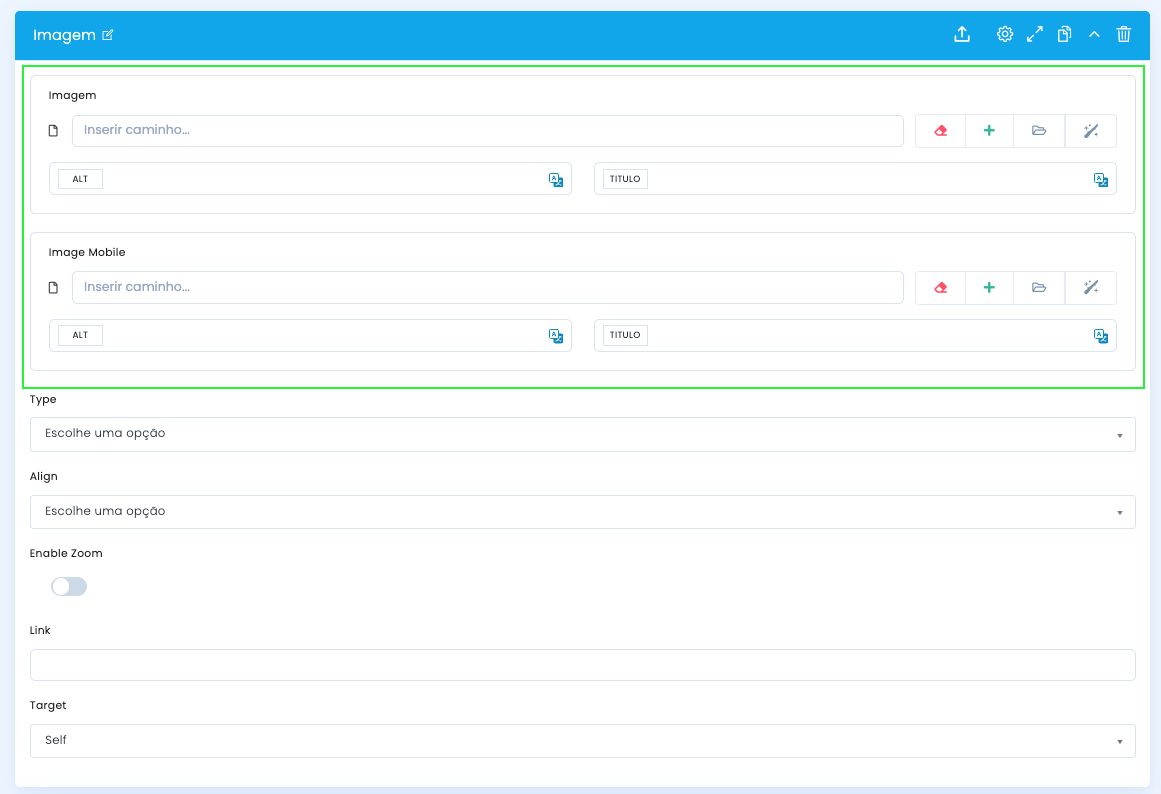Open the Type dropdown

[582, 434]
